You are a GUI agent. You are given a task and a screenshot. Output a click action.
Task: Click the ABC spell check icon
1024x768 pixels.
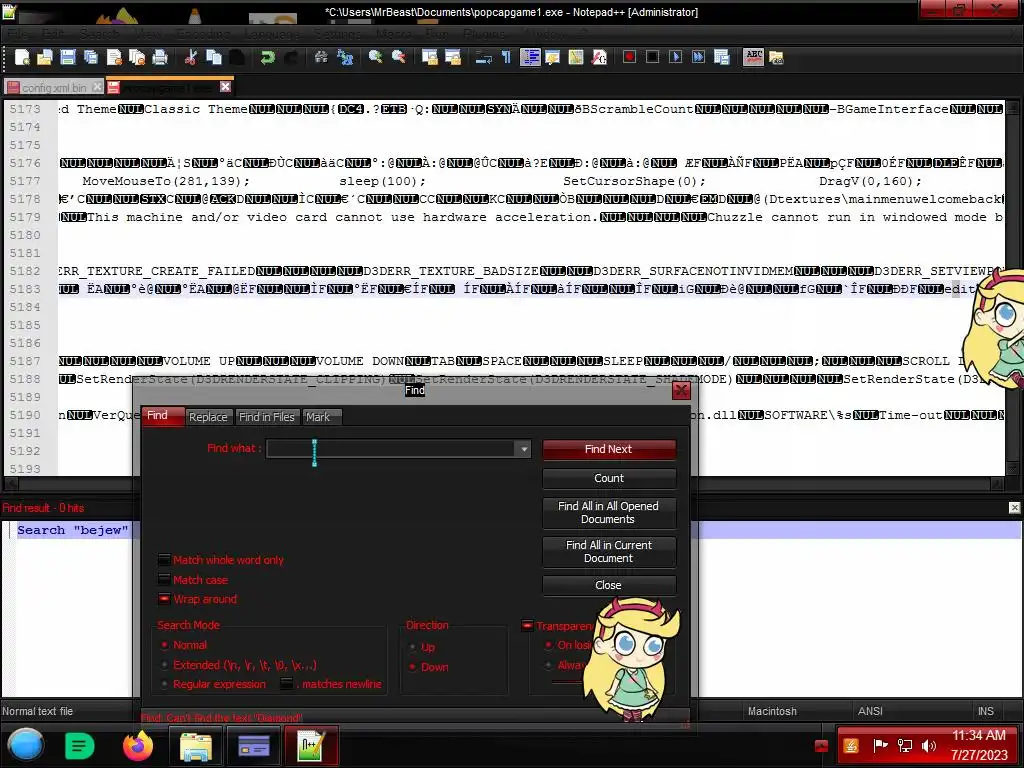pyautogui.click(x=753, y=57)
